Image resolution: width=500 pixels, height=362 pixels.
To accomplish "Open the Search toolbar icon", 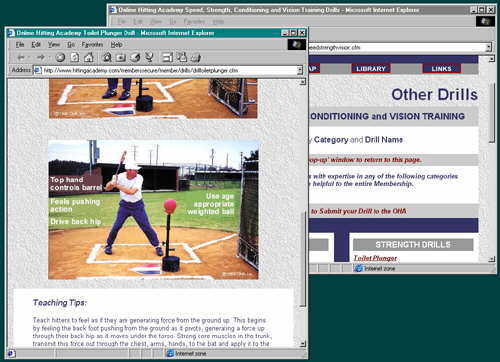I will pyautogui.click(x=107, y=57).
